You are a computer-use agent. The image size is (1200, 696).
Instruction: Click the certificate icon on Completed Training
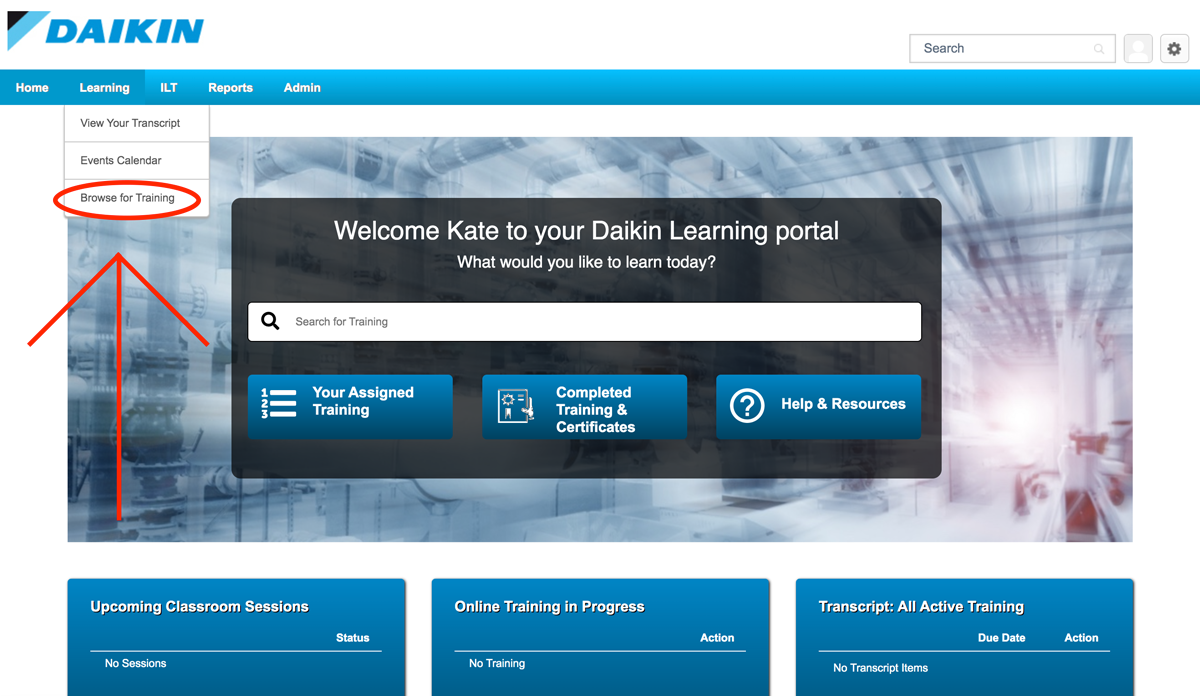pos(516,406)
